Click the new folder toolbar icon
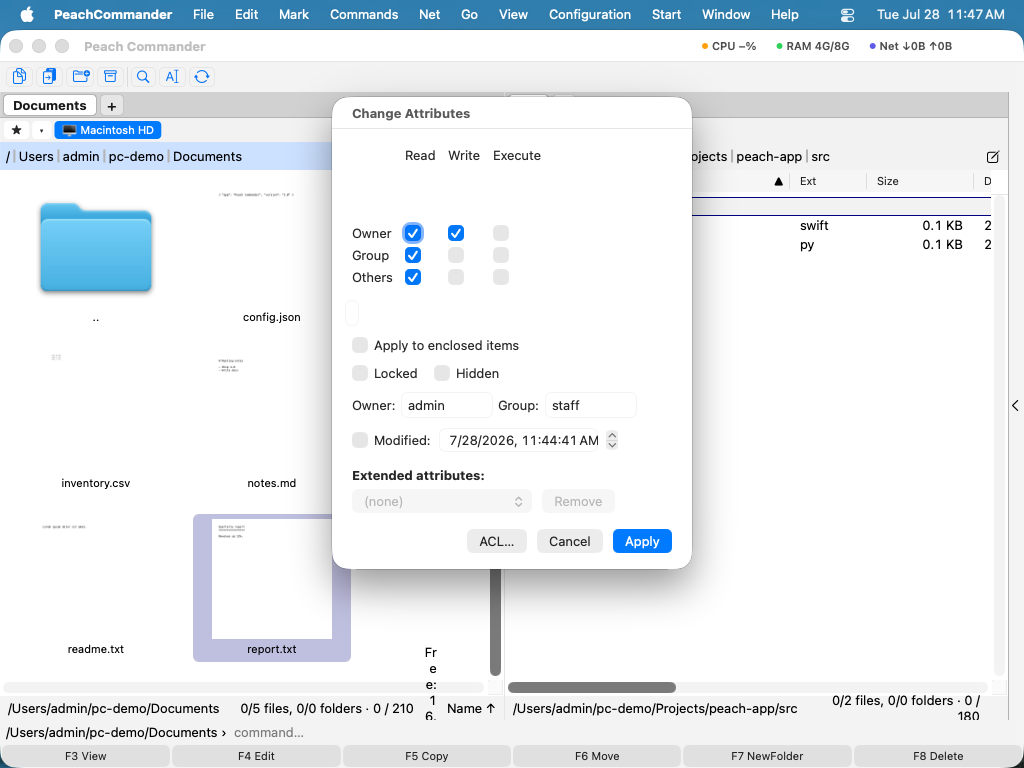Screen dimensions: 1024x768 [81, 76]
